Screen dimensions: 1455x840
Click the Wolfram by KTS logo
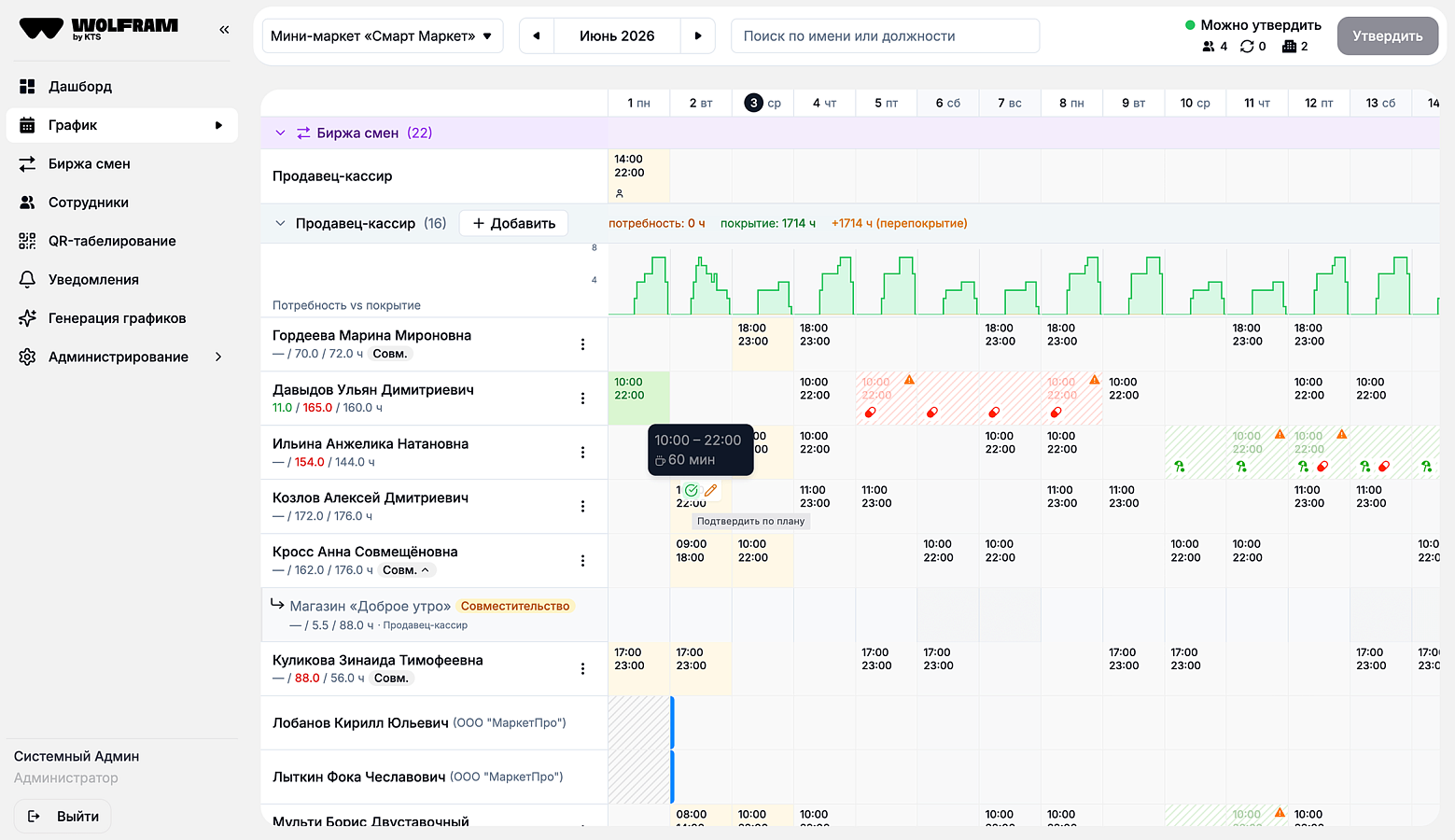99,29
